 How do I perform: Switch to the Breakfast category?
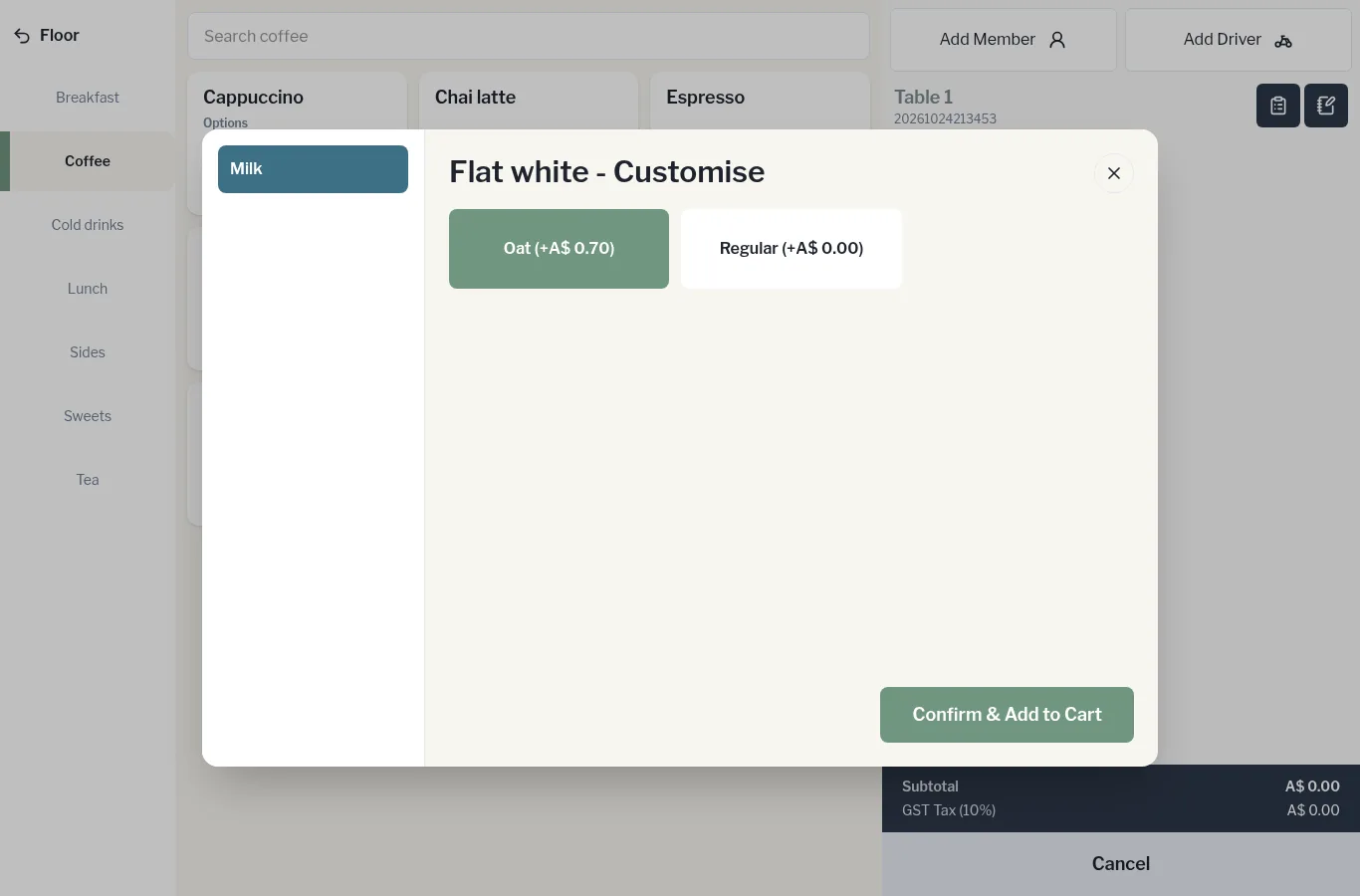point(88,98)
